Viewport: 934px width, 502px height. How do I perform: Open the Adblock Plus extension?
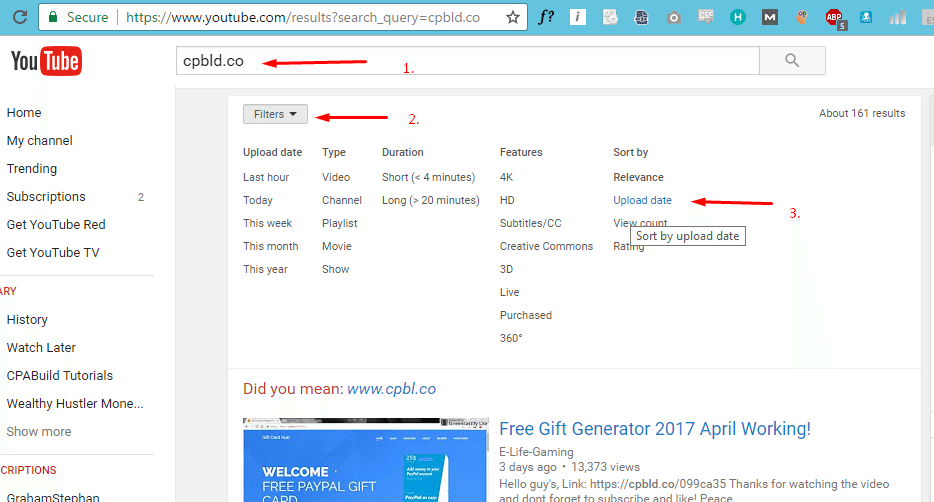point(835,18)
